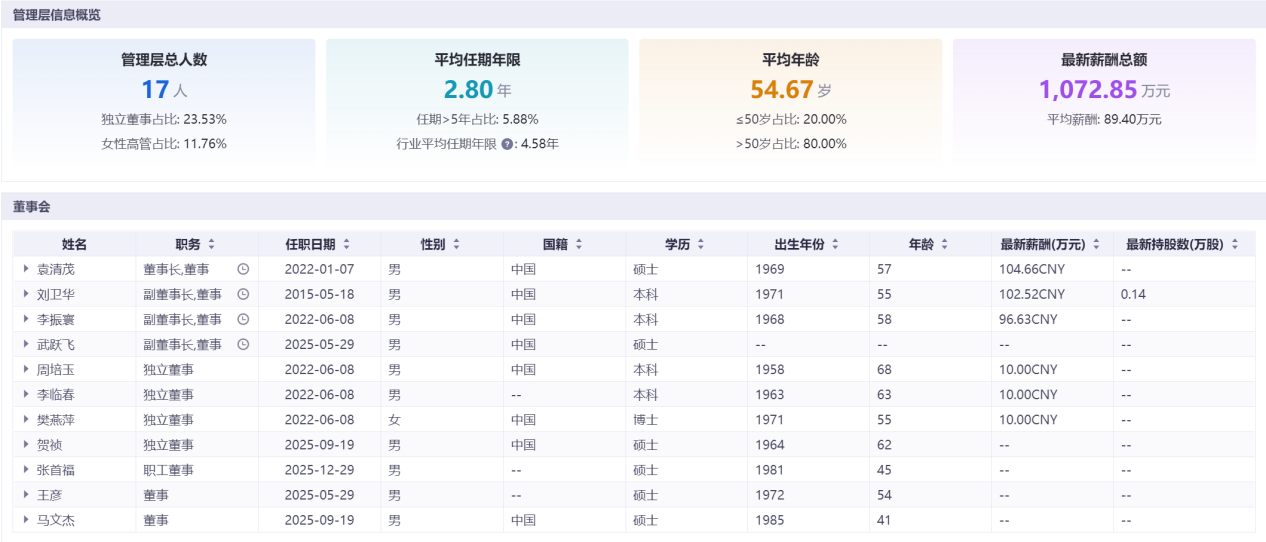Screen dimensions: 1266x542
Task: Expand the row for 樊燕萍
Action: [27, 420]
